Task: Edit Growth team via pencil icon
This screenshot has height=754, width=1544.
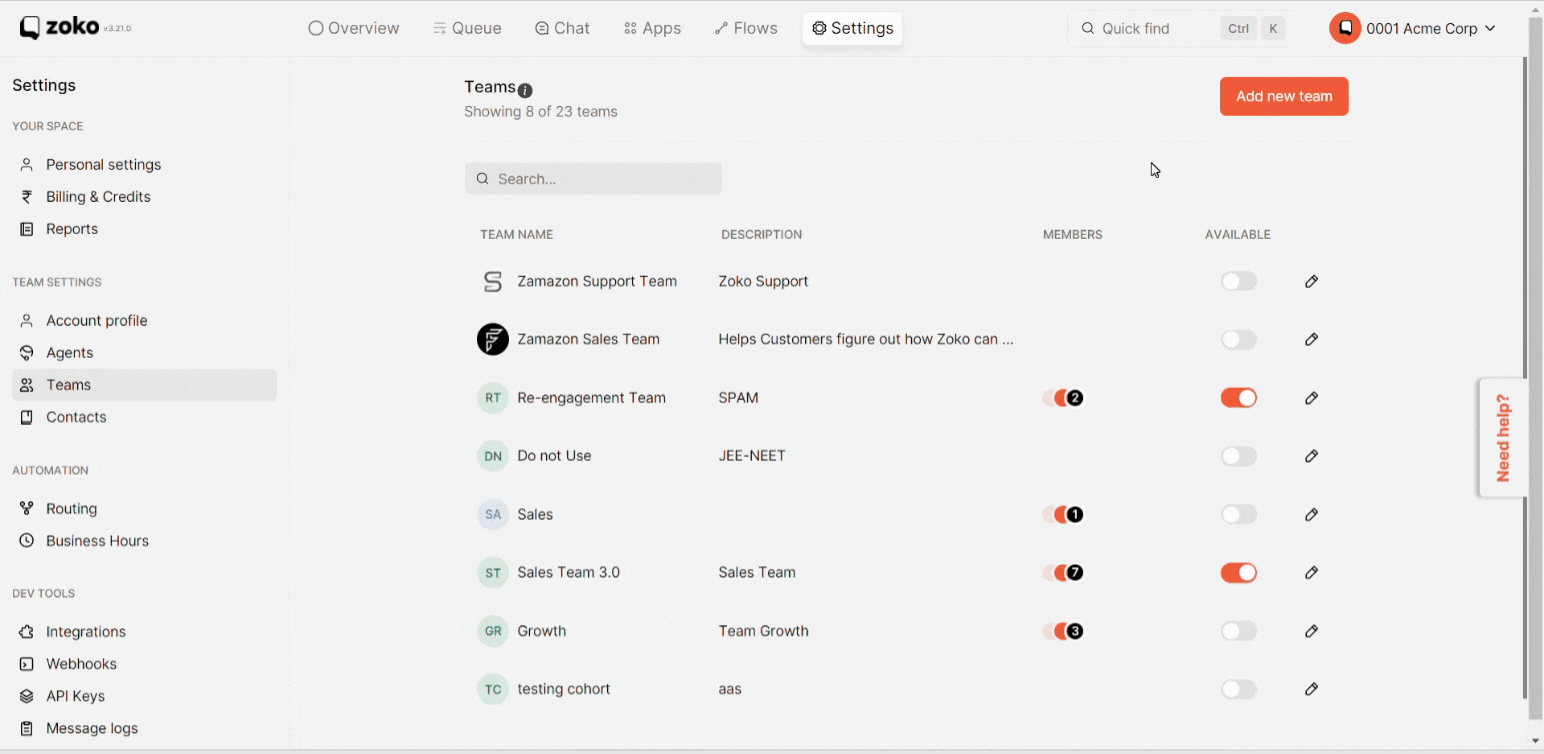Action: coord(1311,631)
